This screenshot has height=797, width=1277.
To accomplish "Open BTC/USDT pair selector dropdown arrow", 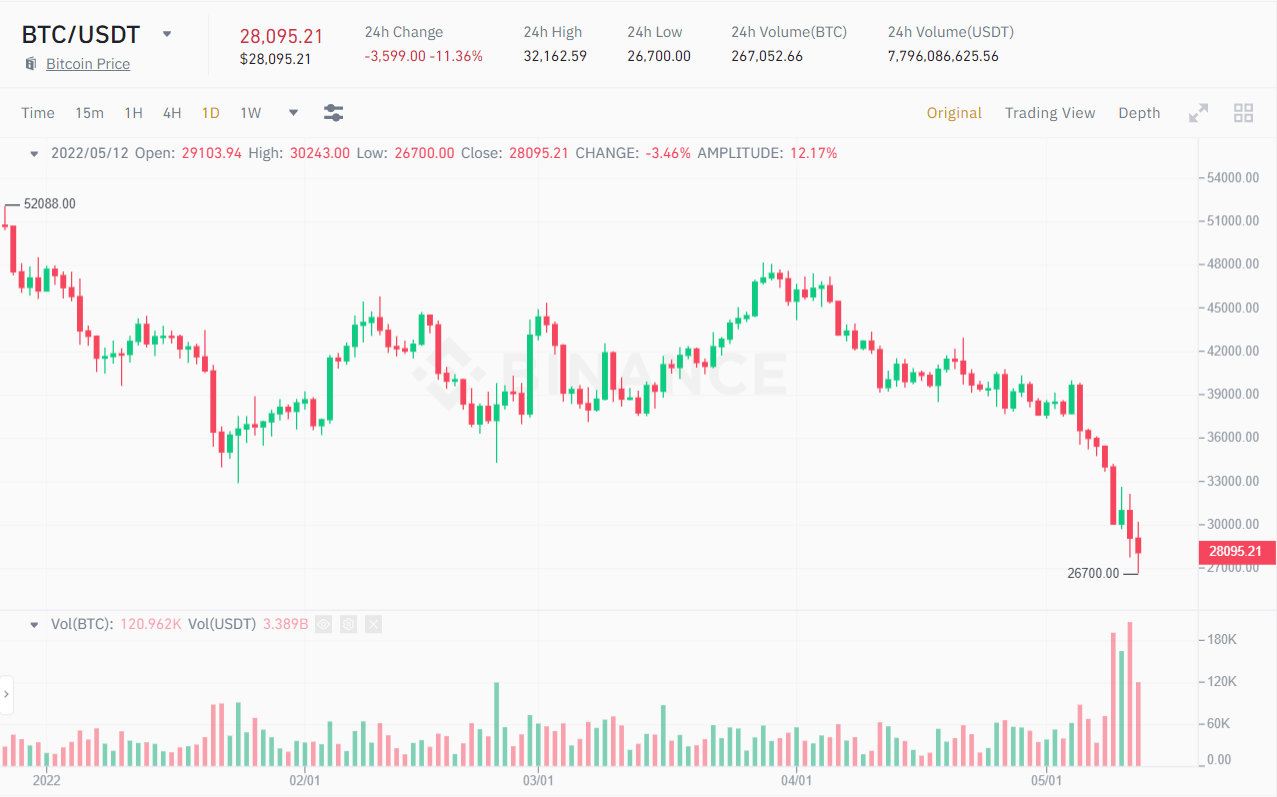I will pyautogui.click(x=167, y=34).
